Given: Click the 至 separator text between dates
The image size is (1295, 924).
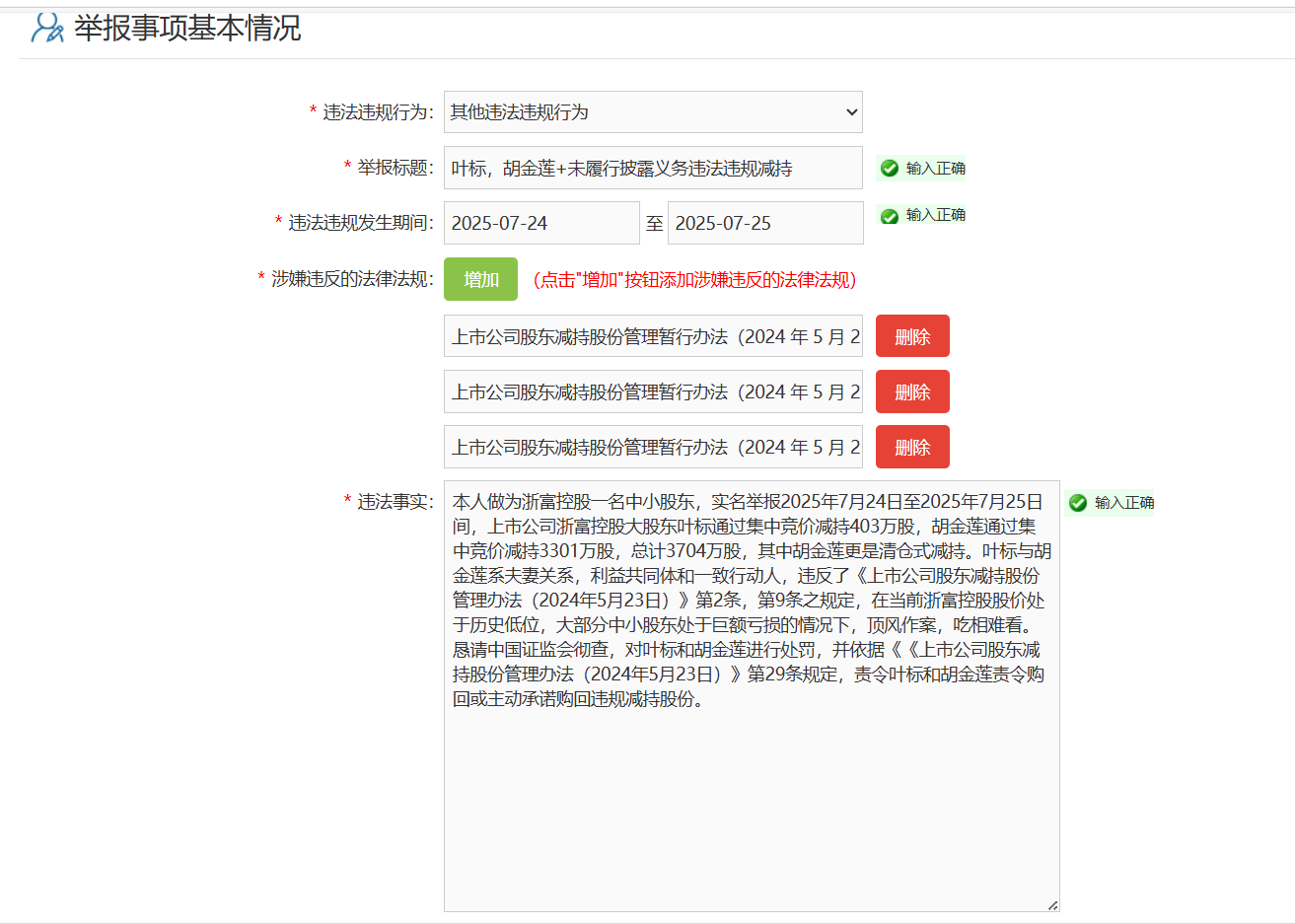Looking at the screenshot, I should [654, 224].
